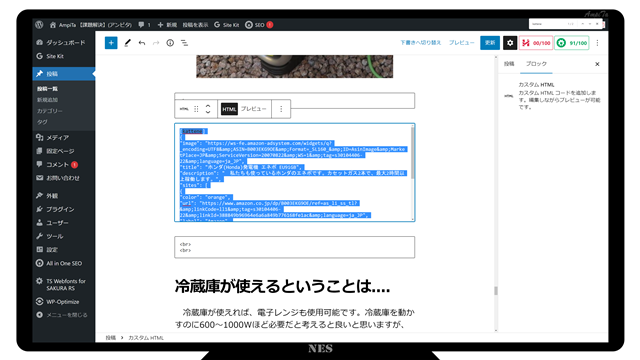Click the green 91/100 SEO score indicator
640x360 pixels.
[x=572, y=43]
